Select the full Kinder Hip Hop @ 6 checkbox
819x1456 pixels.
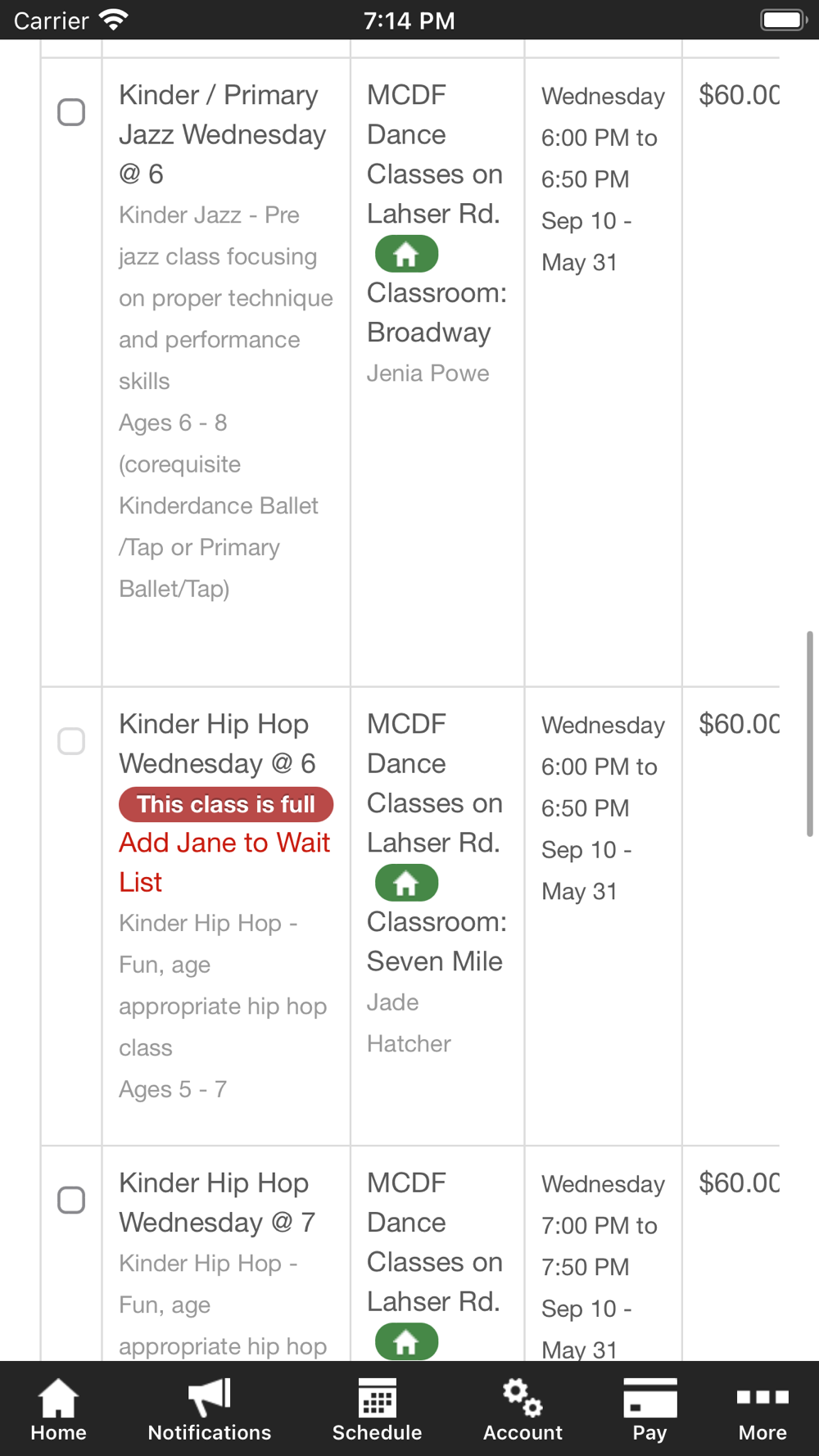point(71,741)
